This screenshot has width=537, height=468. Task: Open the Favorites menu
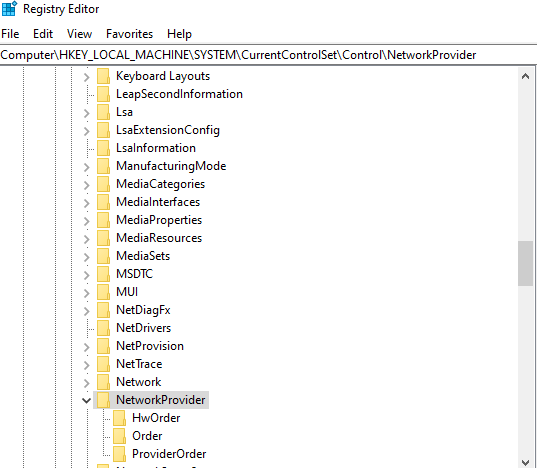pos(129,34)
